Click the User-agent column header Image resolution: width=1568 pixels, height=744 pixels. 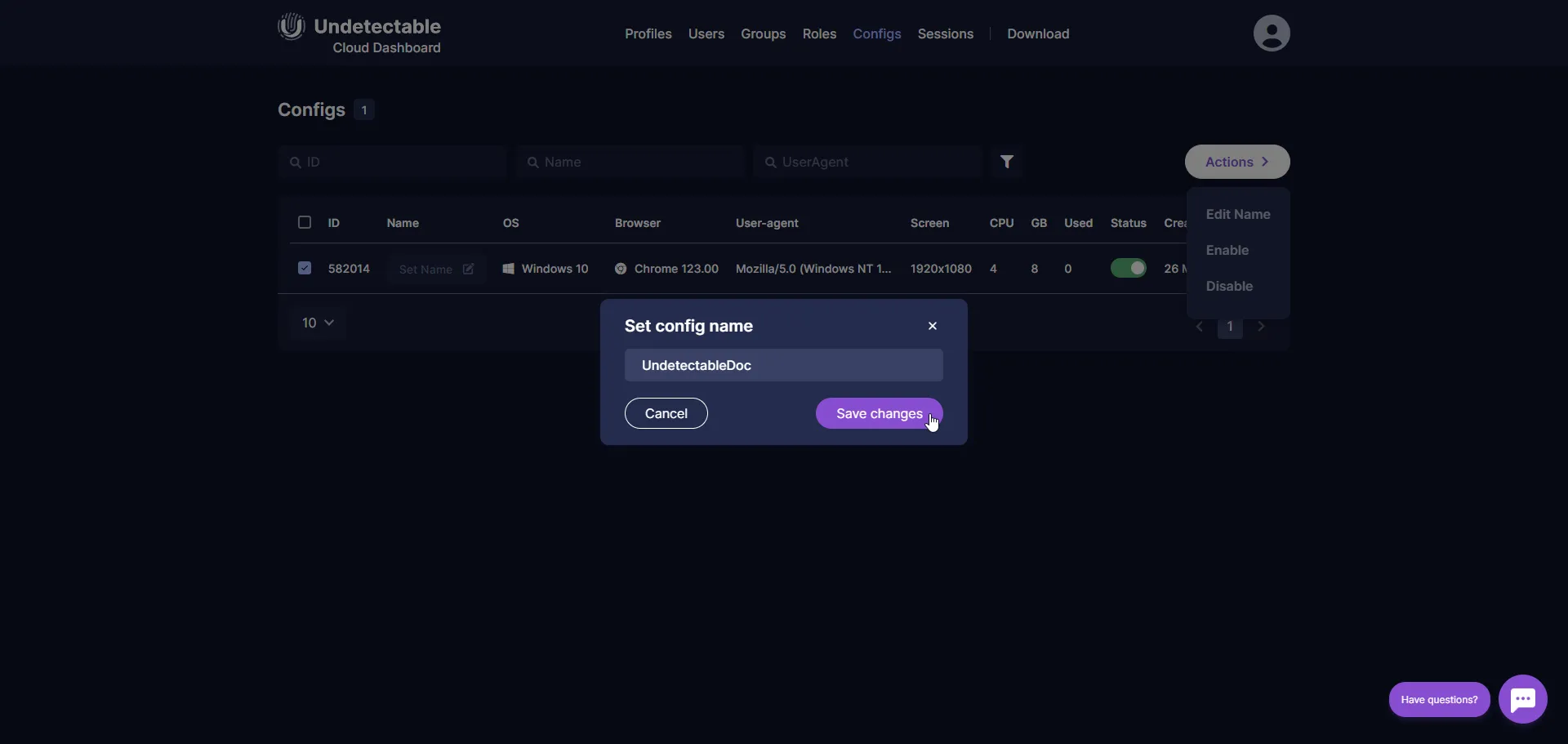click(767, 223)
